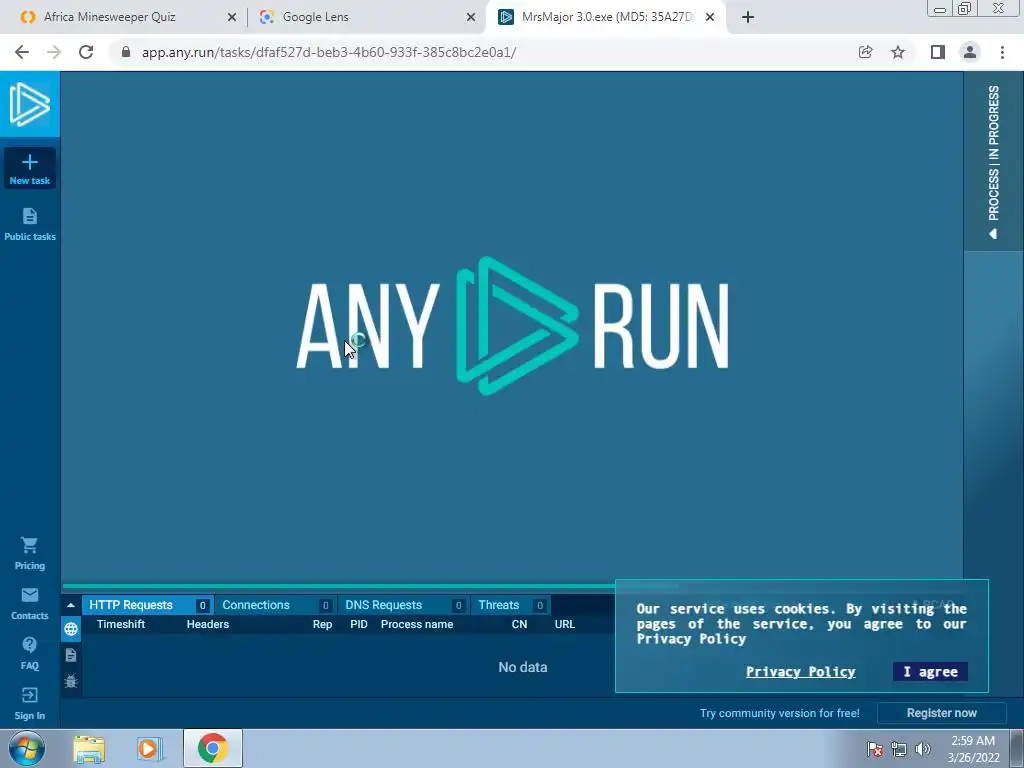This screenshot has height=768, width=1024.
Task: Open the FAQ section
Action: pos(29,654)
